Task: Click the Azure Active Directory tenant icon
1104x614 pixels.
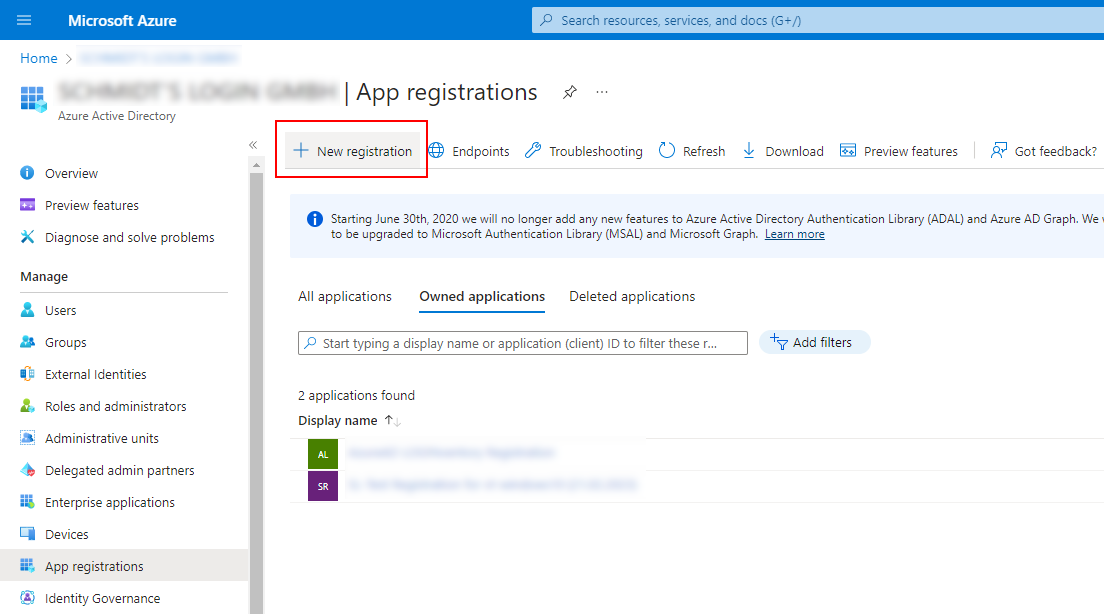Action: (x=33, y=99)
